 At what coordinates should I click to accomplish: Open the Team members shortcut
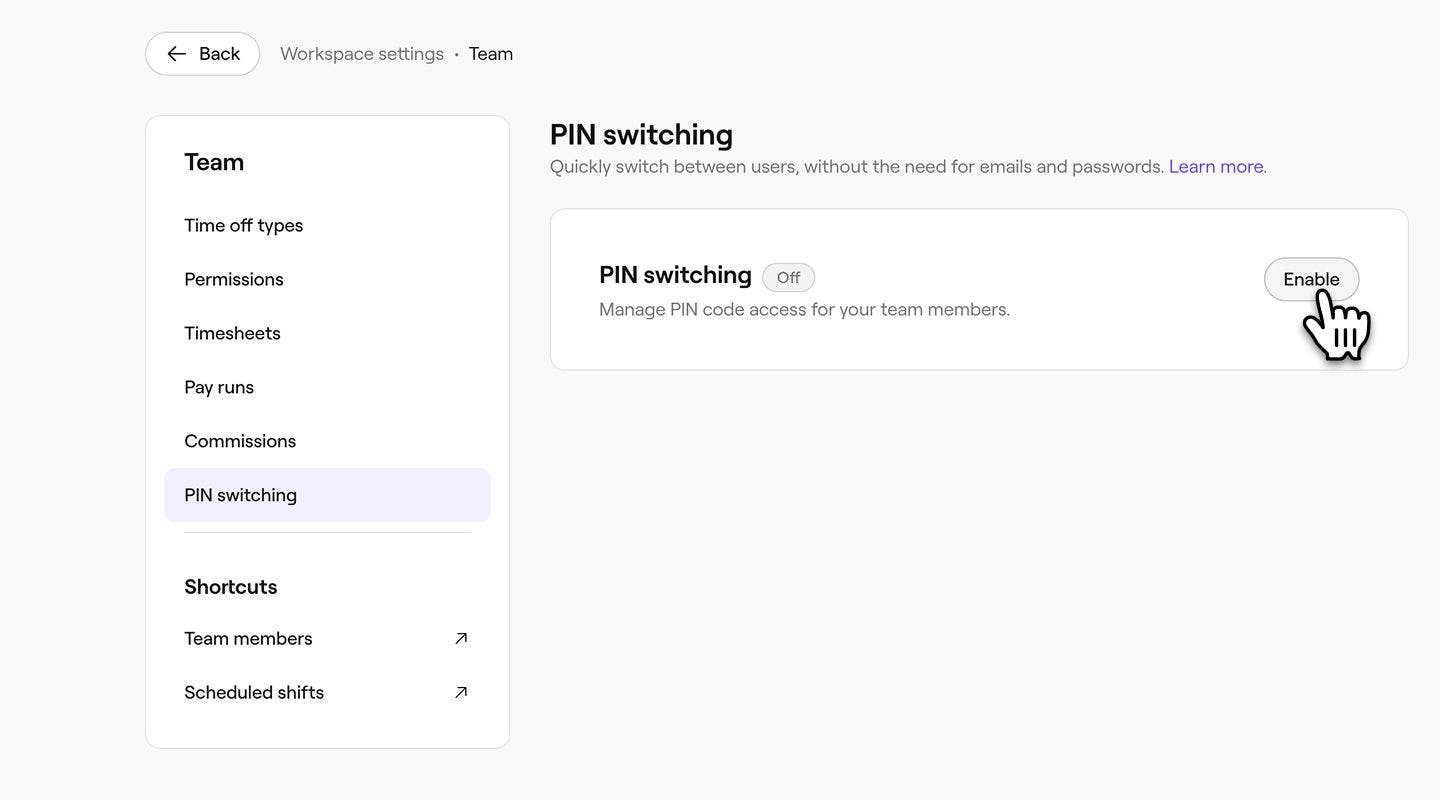[x=248, y=638]
